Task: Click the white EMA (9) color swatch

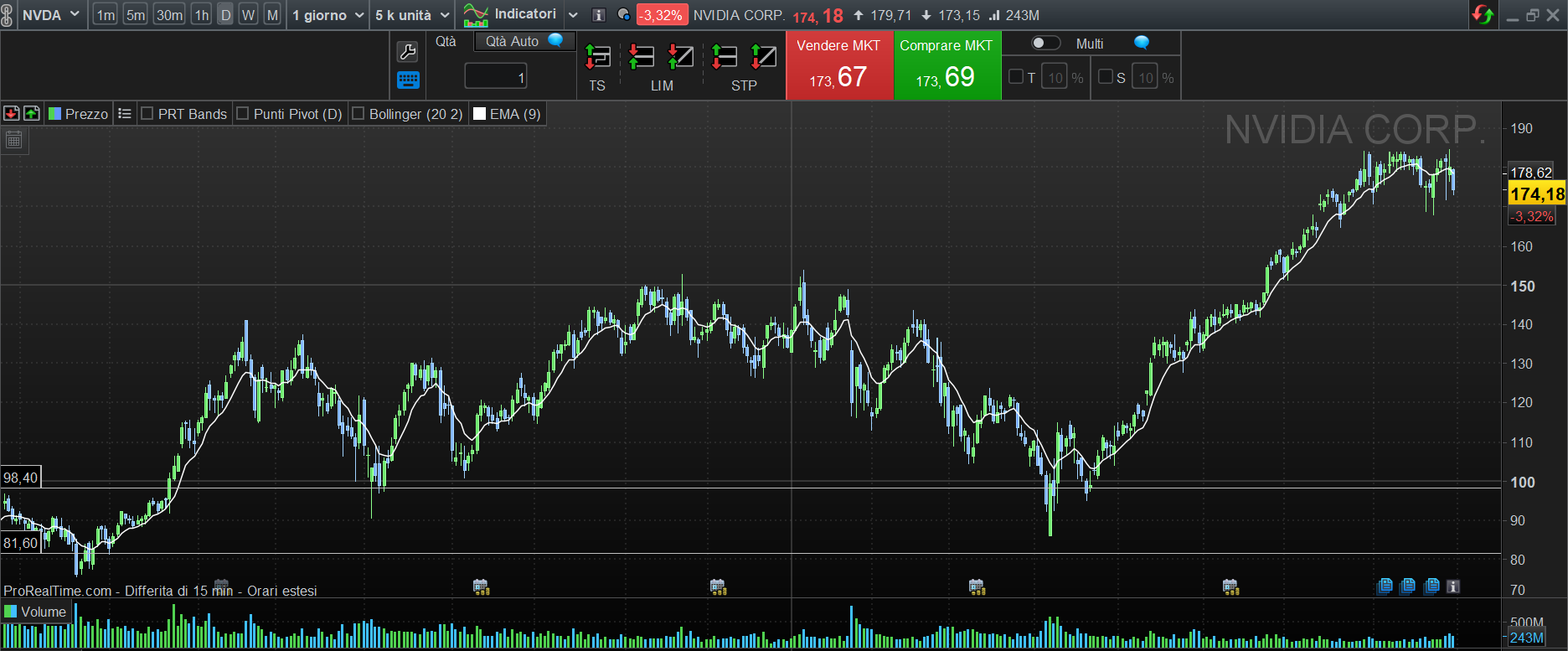Action: (x=480, y=114)
